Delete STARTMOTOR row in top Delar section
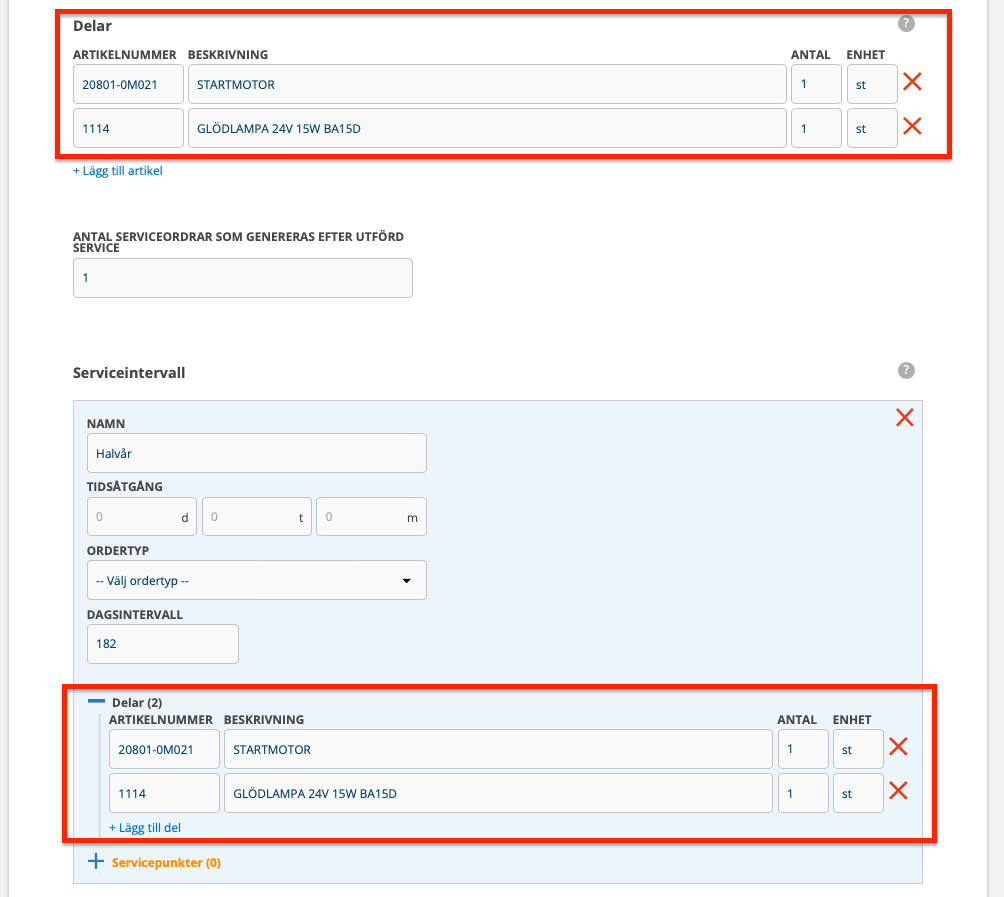Image resolution: width=1004 pixels, height=897 pixels. [x=912, y=82]
